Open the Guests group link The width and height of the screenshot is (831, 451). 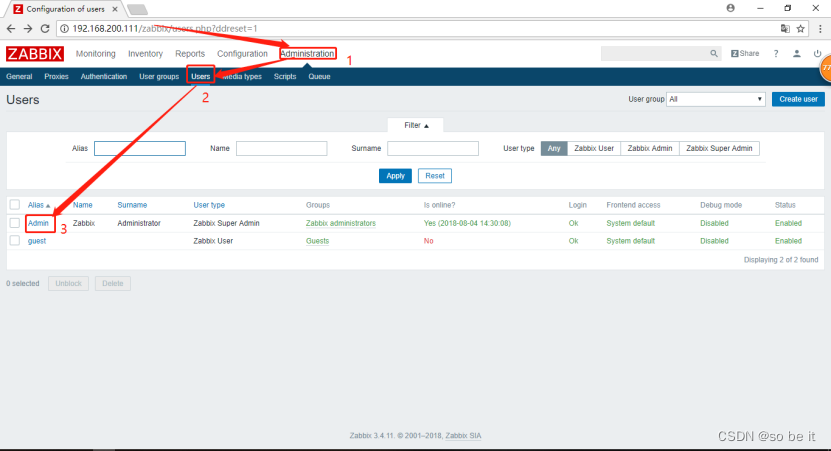click(x=317, y=241)
